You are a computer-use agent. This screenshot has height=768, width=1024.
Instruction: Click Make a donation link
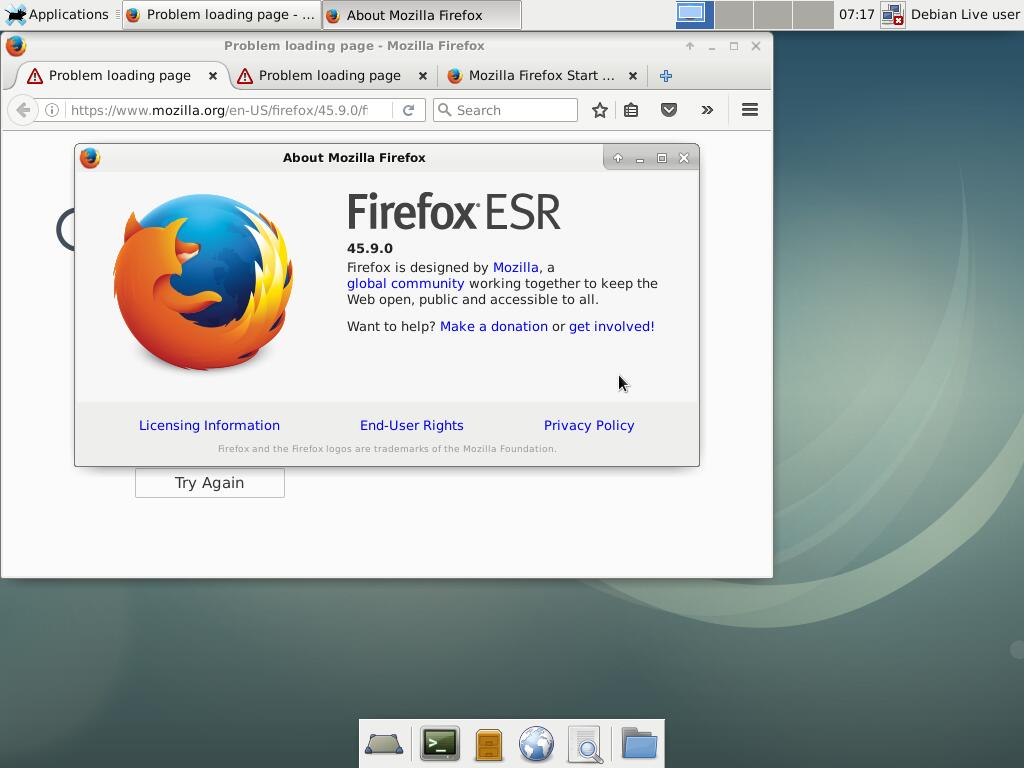pos(494,327)
